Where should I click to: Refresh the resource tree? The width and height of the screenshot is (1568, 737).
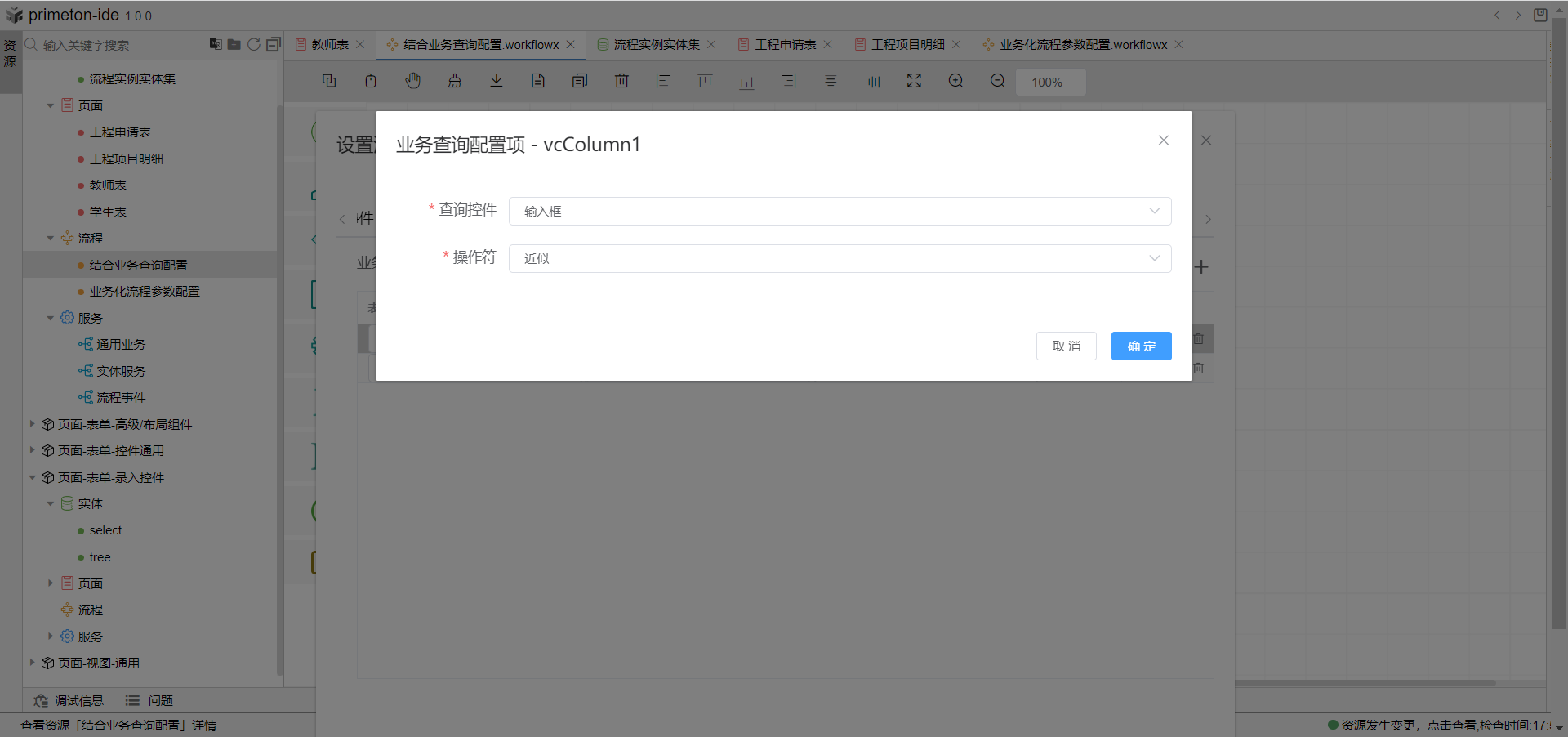(x=254, y=44)
